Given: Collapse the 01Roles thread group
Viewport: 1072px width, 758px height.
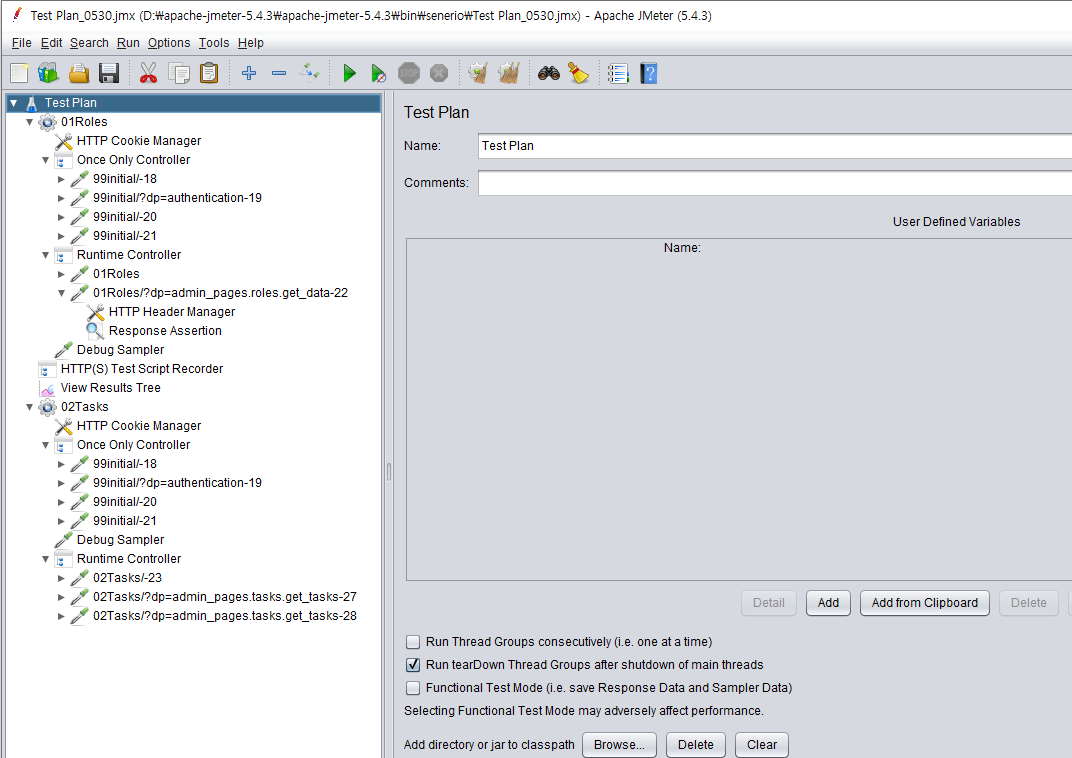Looking at the screenshot, I should click(29, 122).
